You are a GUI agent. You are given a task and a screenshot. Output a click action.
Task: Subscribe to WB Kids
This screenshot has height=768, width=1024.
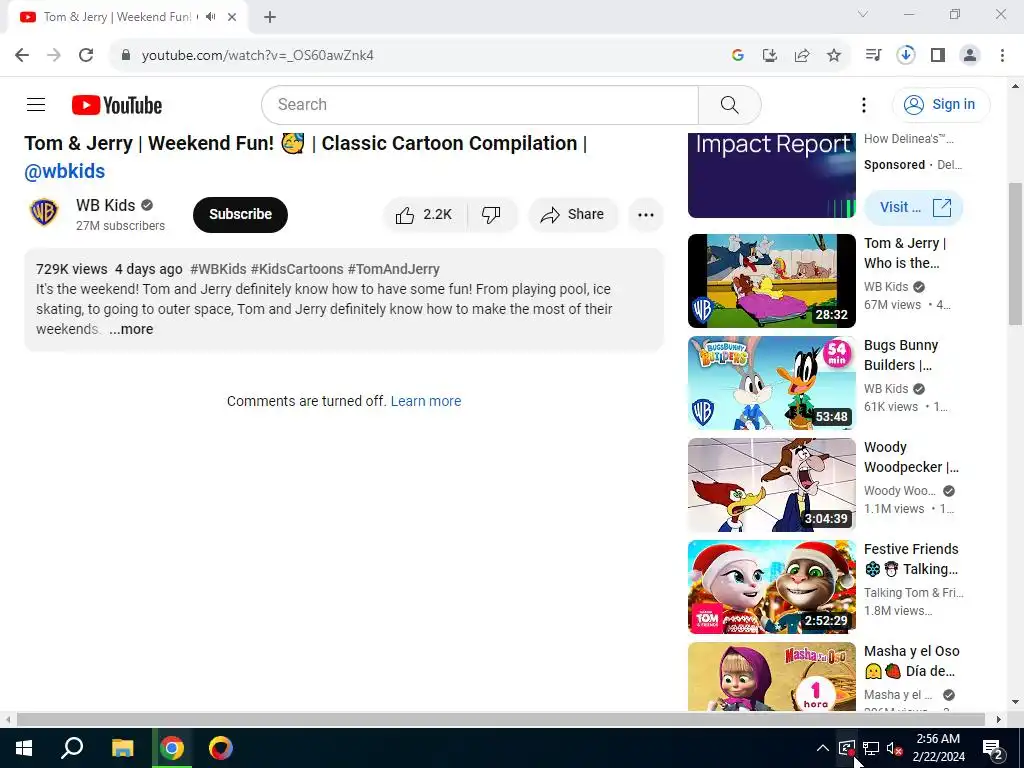[x=240, y=214]
